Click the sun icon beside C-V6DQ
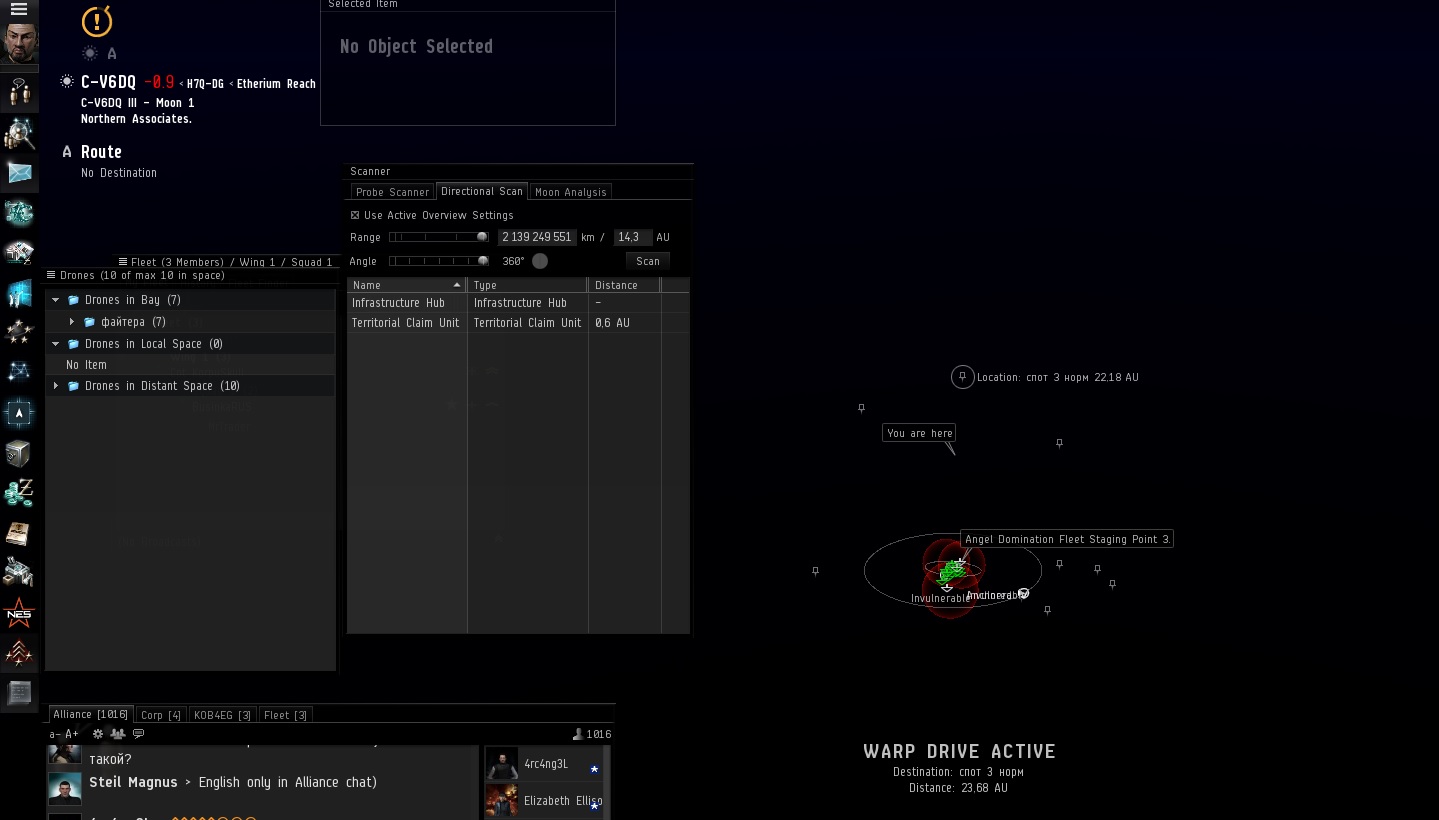The height and width of the screenshot is (820, 1439). (67, 82)
